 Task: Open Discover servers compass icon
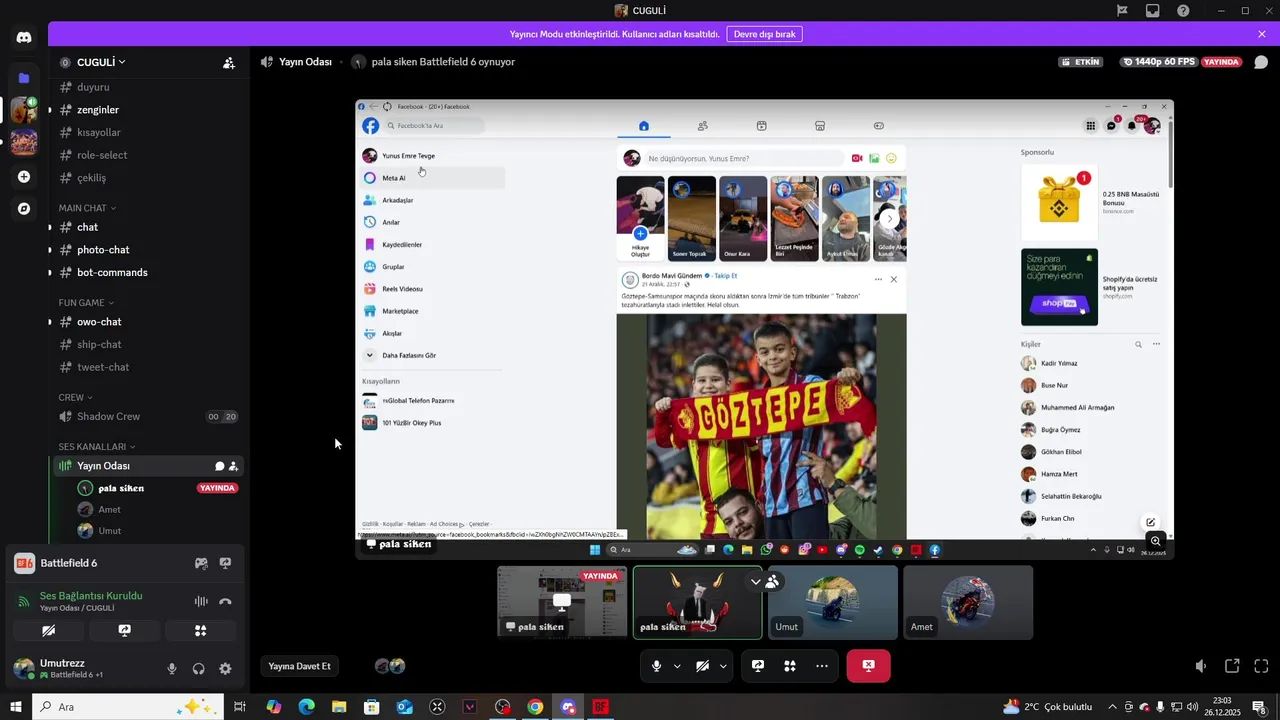(24, 209)
